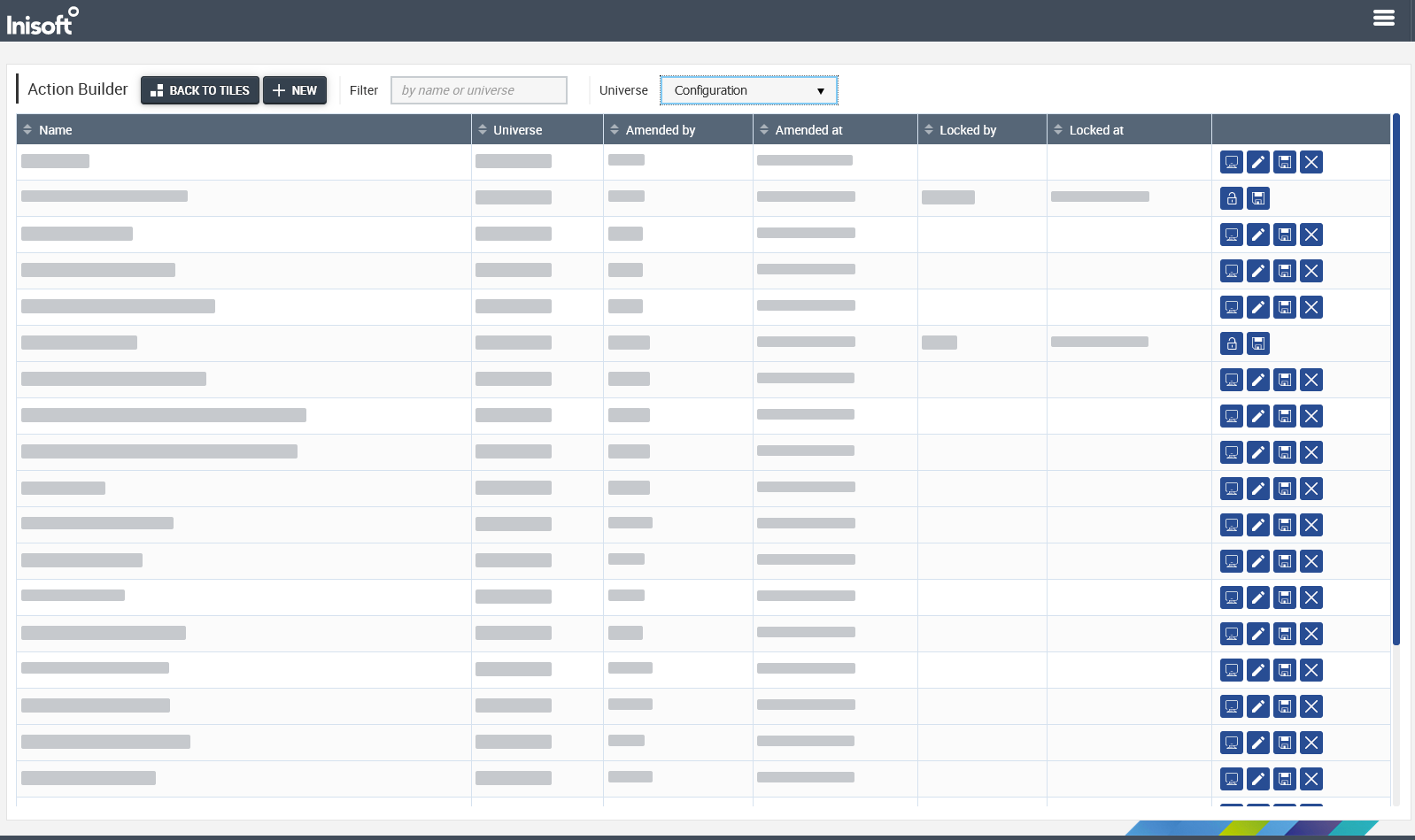
Task: Click the pencil edit icon in first row
Action: (x=1258, y=162)
